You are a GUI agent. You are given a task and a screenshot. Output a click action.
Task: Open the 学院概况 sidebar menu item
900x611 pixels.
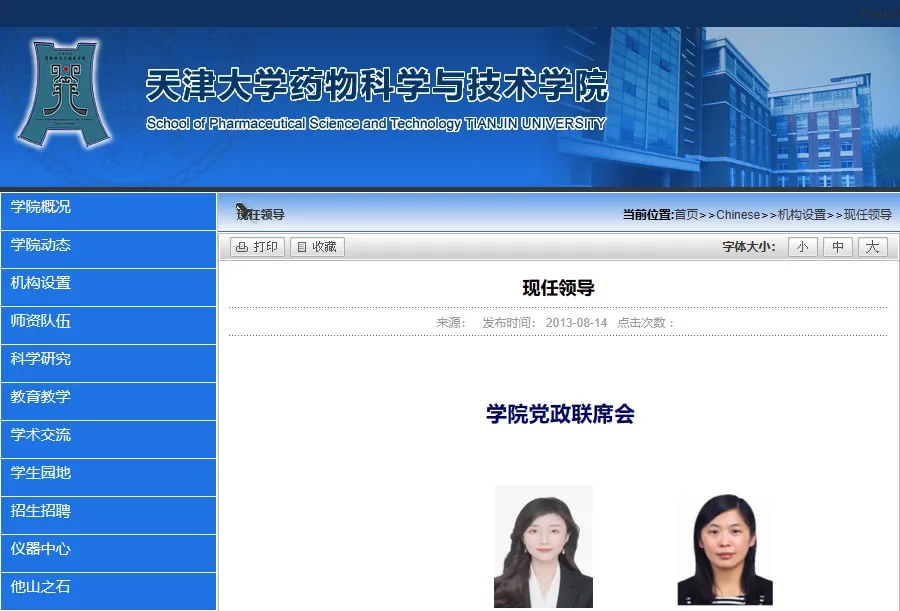coord(108,211)
